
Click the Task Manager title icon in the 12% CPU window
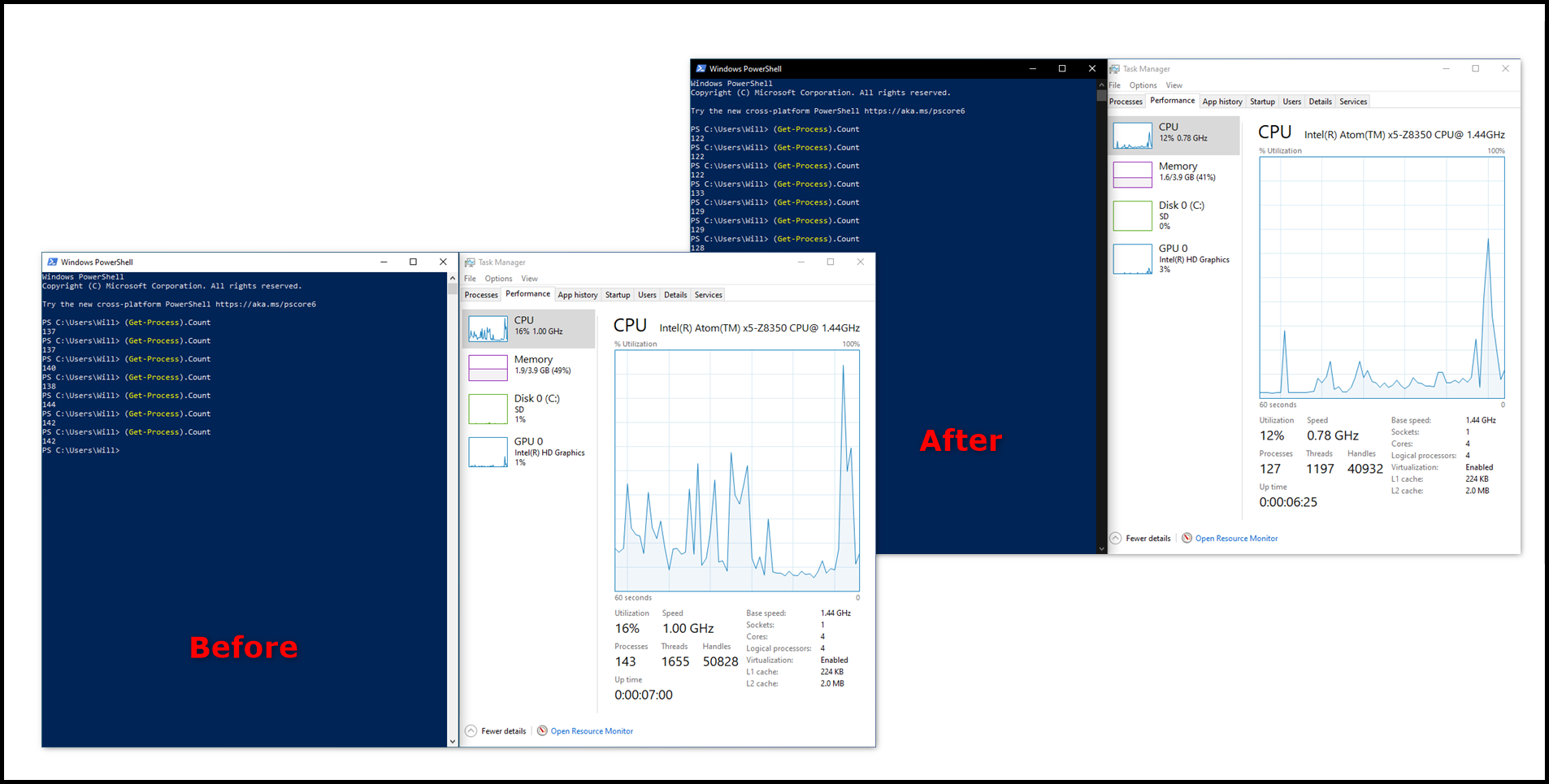click(1114, 69)
